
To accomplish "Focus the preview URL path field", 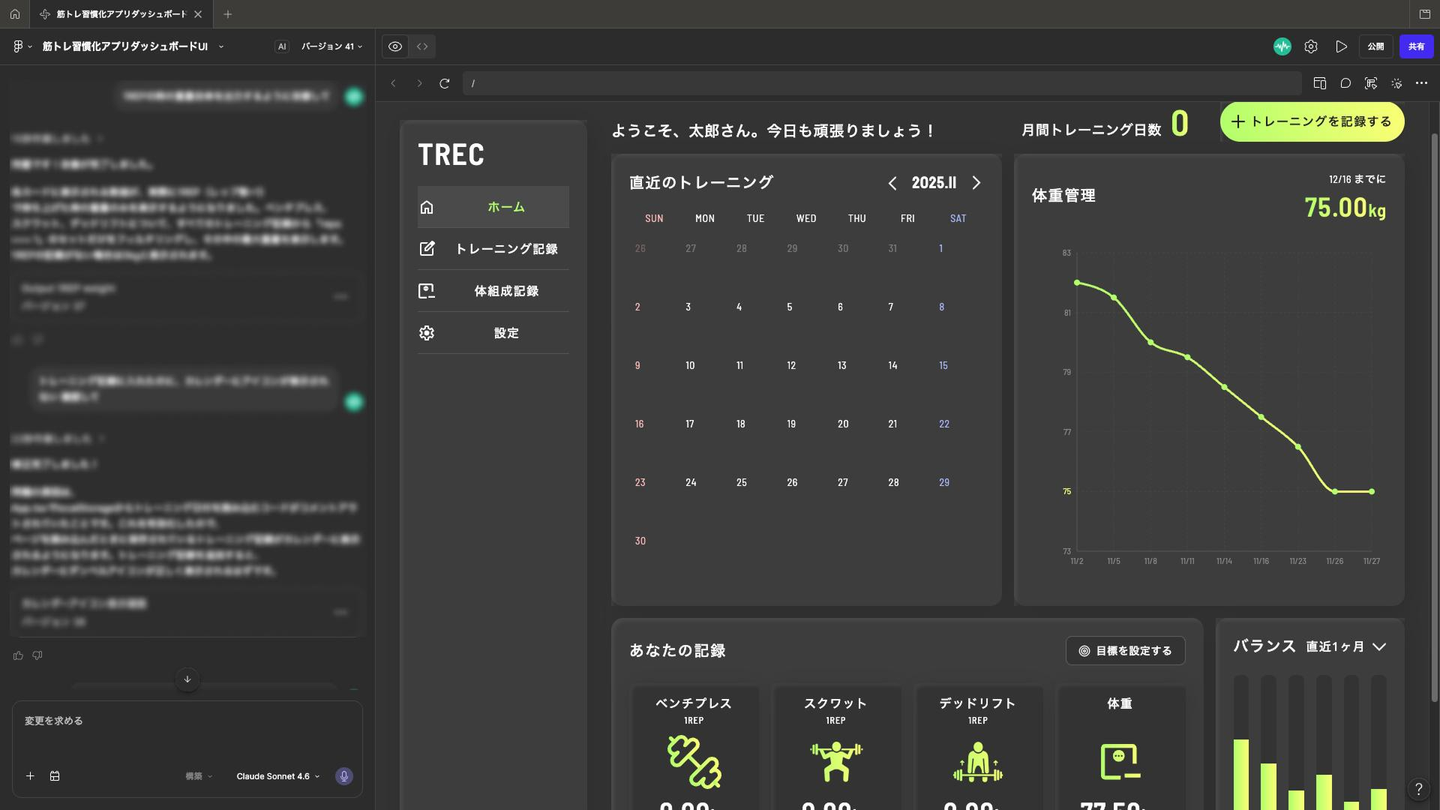I will 882,83.
